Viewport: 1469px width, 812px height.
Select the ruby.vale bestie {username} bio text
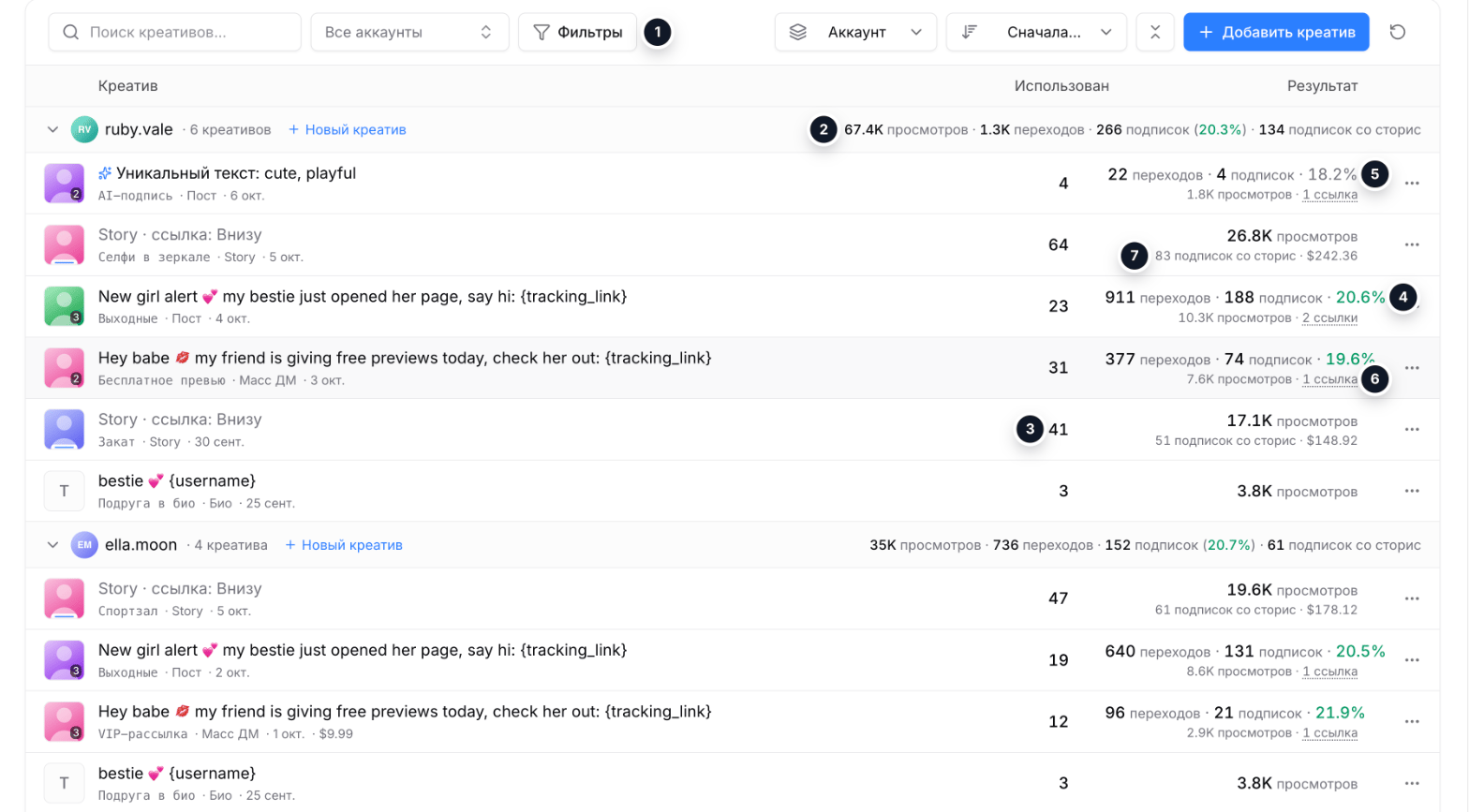click(x=177, y=481)
